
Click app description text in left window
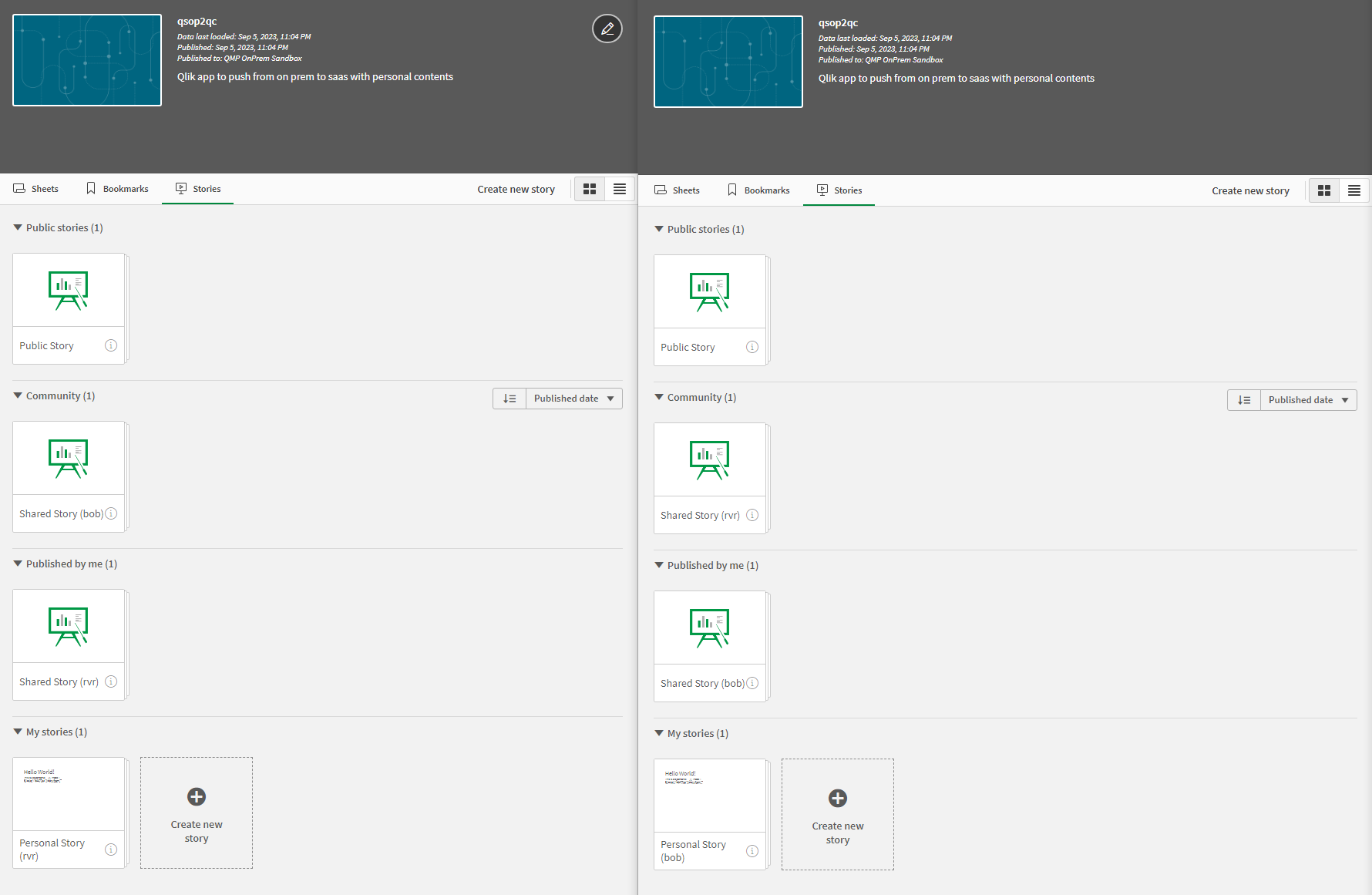pyautogui.click(x=315, y=76)
